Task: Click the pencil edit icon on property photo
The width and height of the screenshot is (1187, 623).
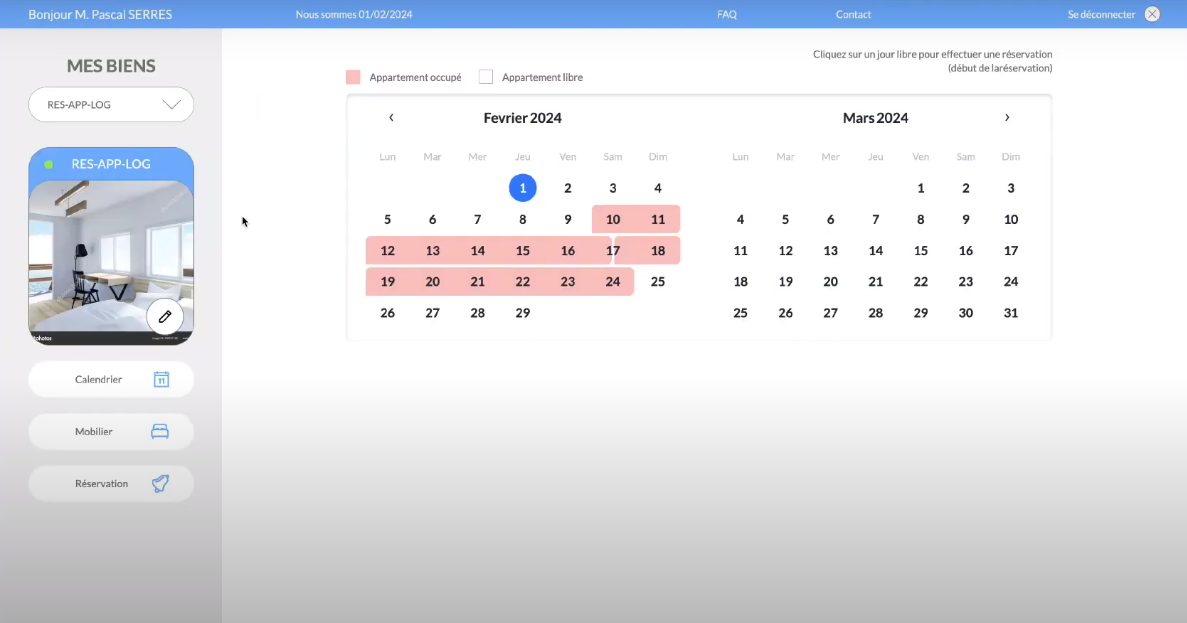Action: (165, 316)
